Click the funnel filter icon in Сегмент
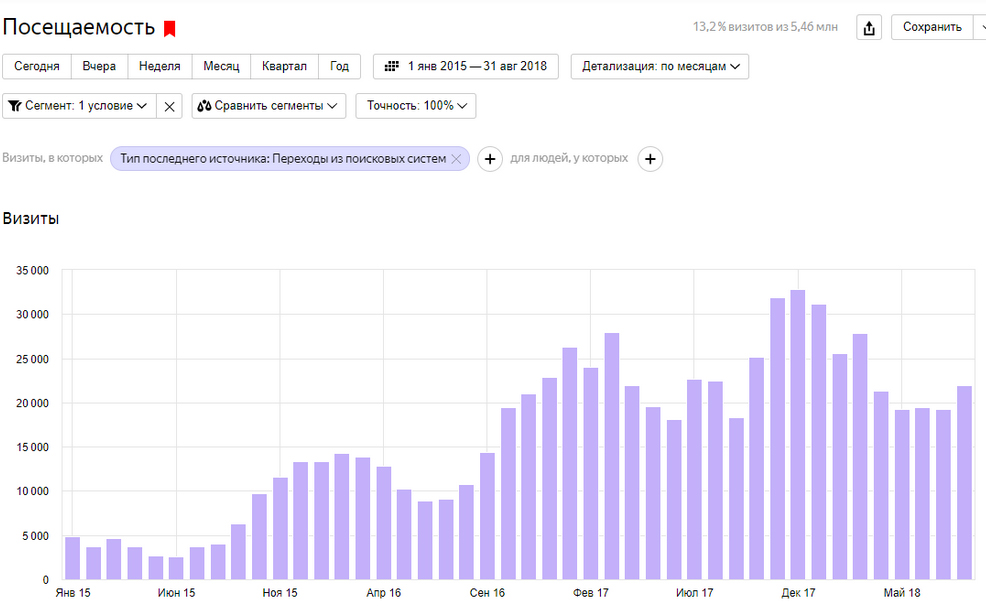Screen dimensions: 986x610 tap(15, 106)
